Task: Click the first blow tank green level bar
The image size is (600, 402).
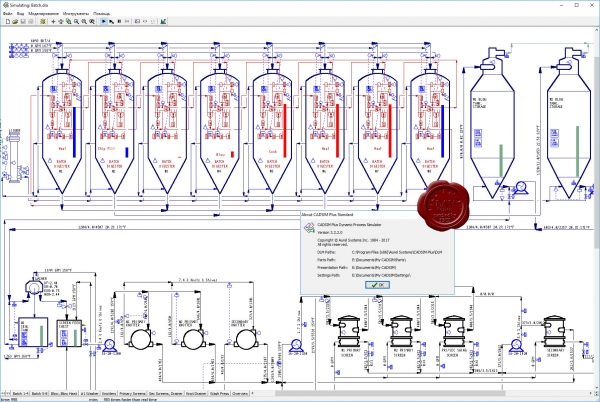Action: (x=501, y=161)
